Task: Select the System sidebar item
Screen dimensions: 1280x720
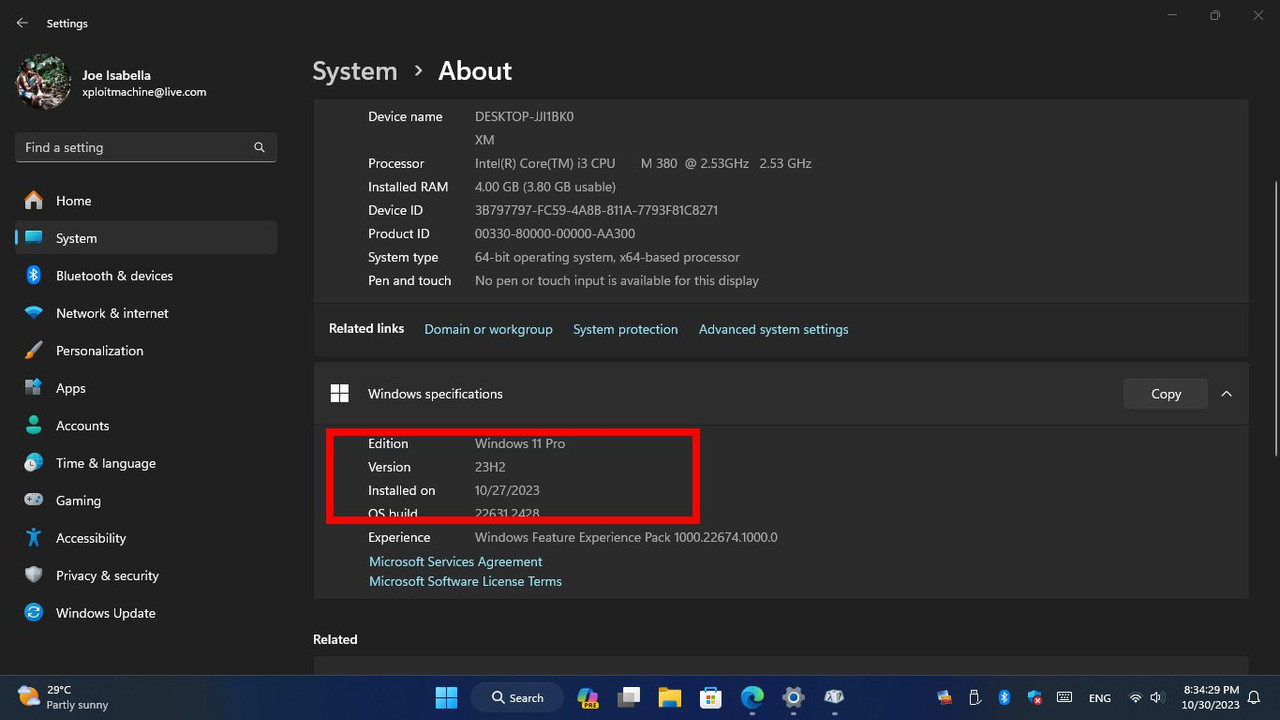Action: 146,238
